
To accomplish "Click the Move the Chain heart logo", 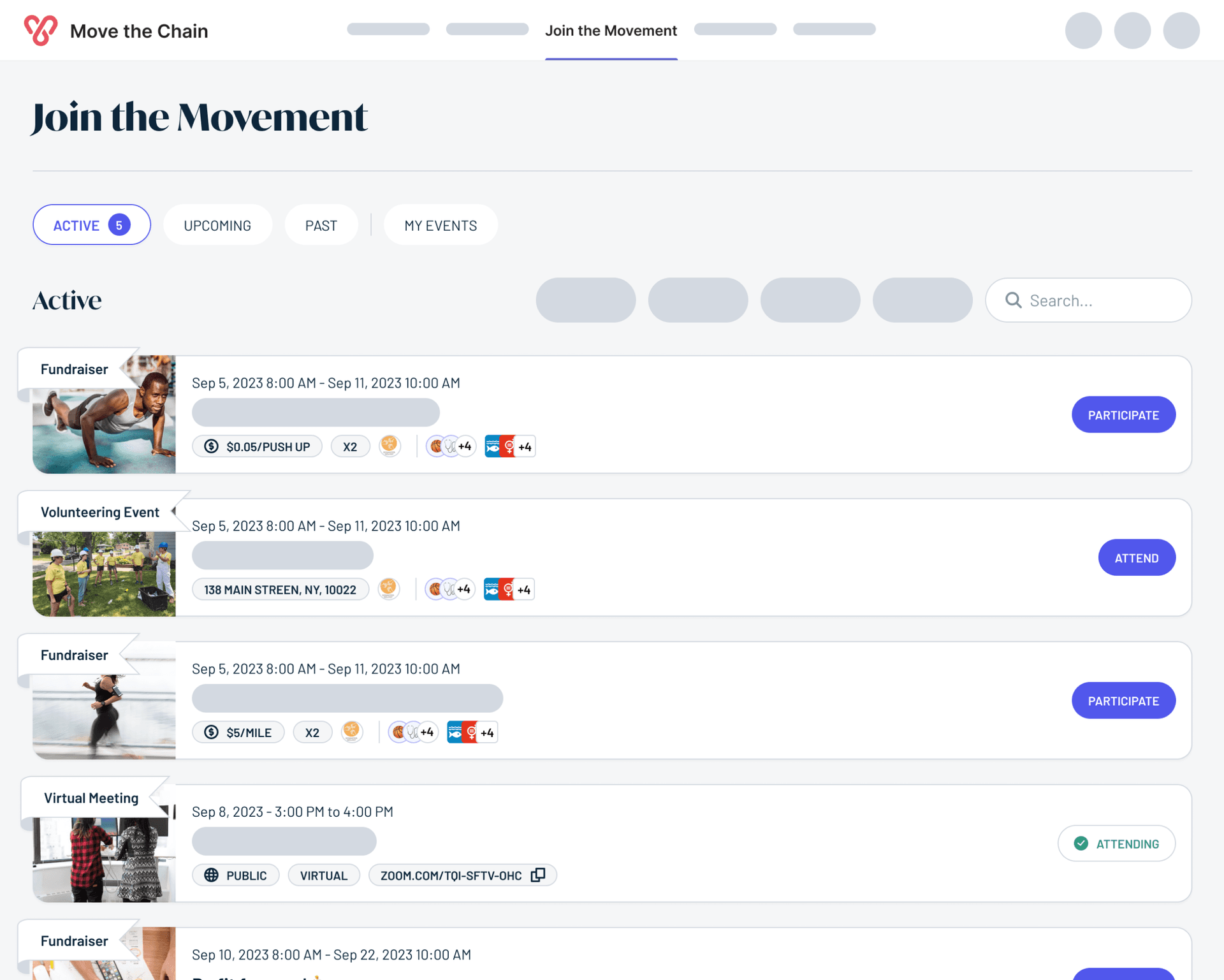I will 40,30.
